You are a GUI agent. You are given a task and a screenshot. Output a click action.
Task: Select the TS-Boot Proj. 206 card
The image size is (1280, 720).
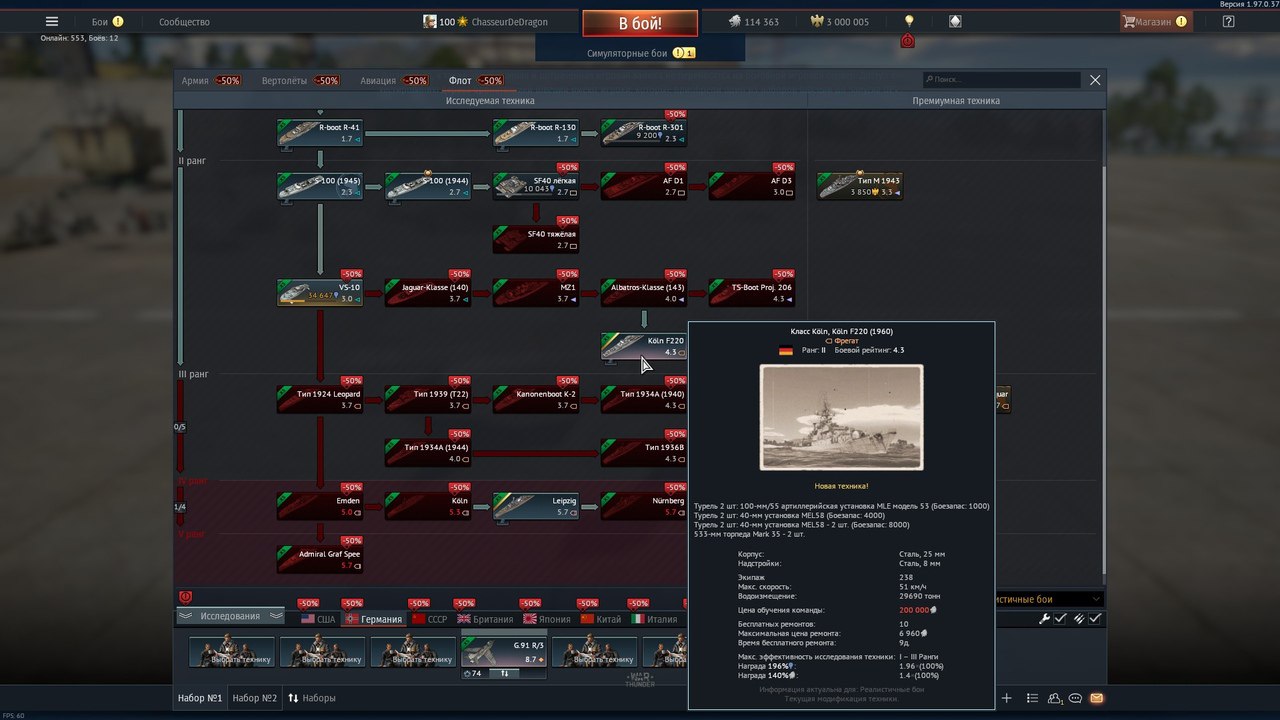coord(752,293)
